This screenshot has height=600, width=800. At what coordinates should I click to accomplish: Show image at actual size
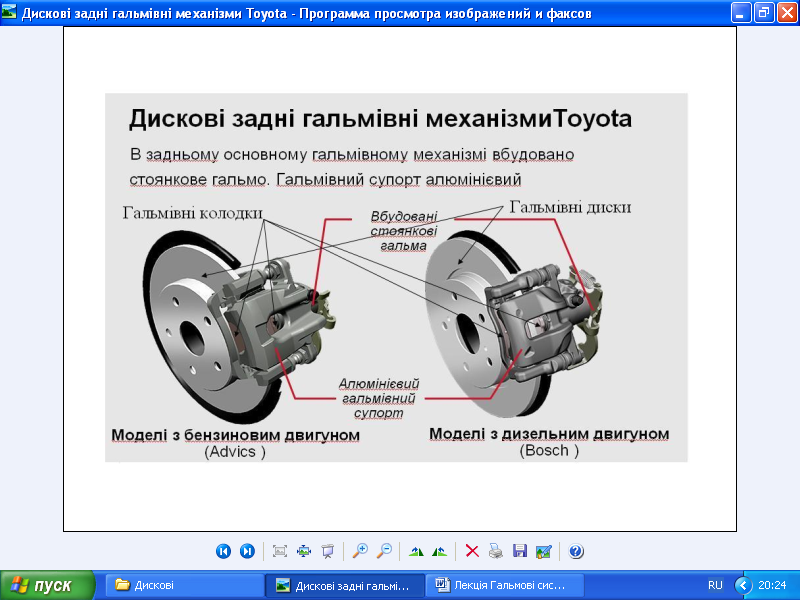click(x=304, y=551)
